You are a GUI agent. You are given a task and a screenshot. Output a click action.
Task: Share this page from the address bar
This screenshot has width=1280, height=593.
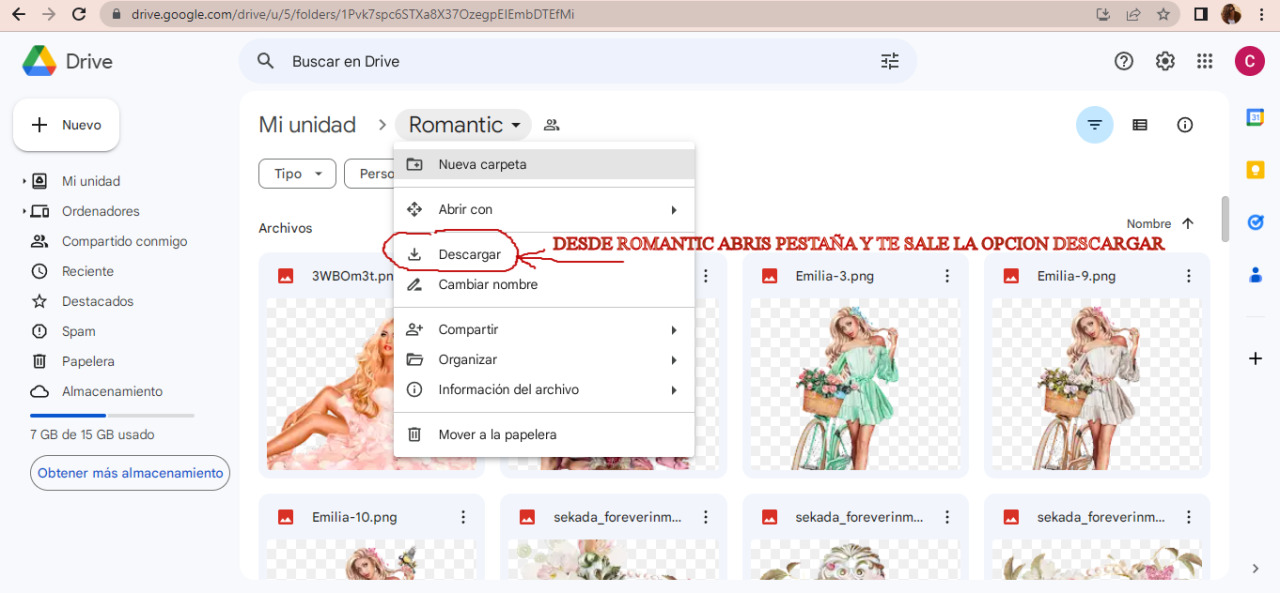pyautogui.click(x=1133, y=15)
